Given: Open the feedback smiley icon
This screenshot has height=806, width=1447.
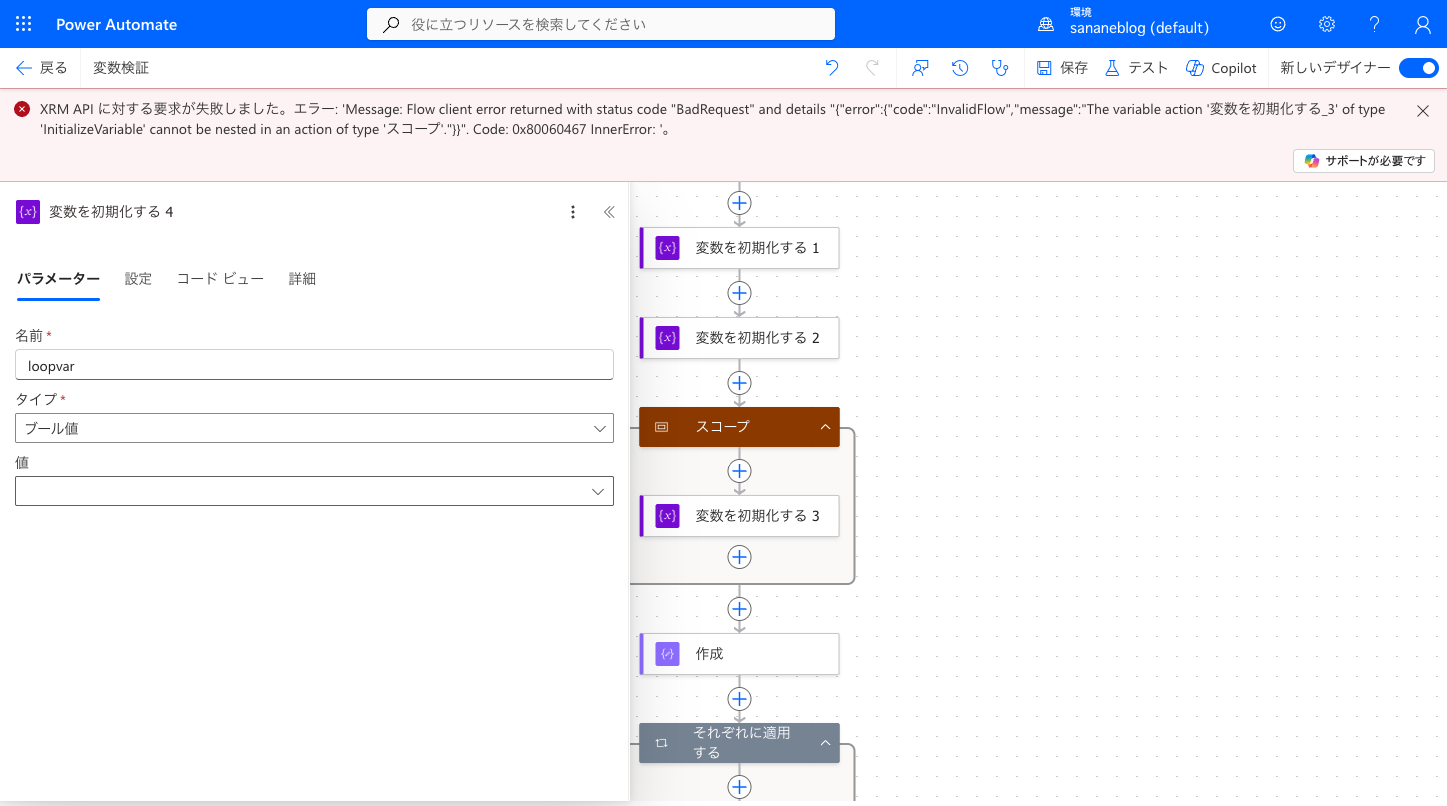Looking at the screenshot, I should click(1278, 24).
